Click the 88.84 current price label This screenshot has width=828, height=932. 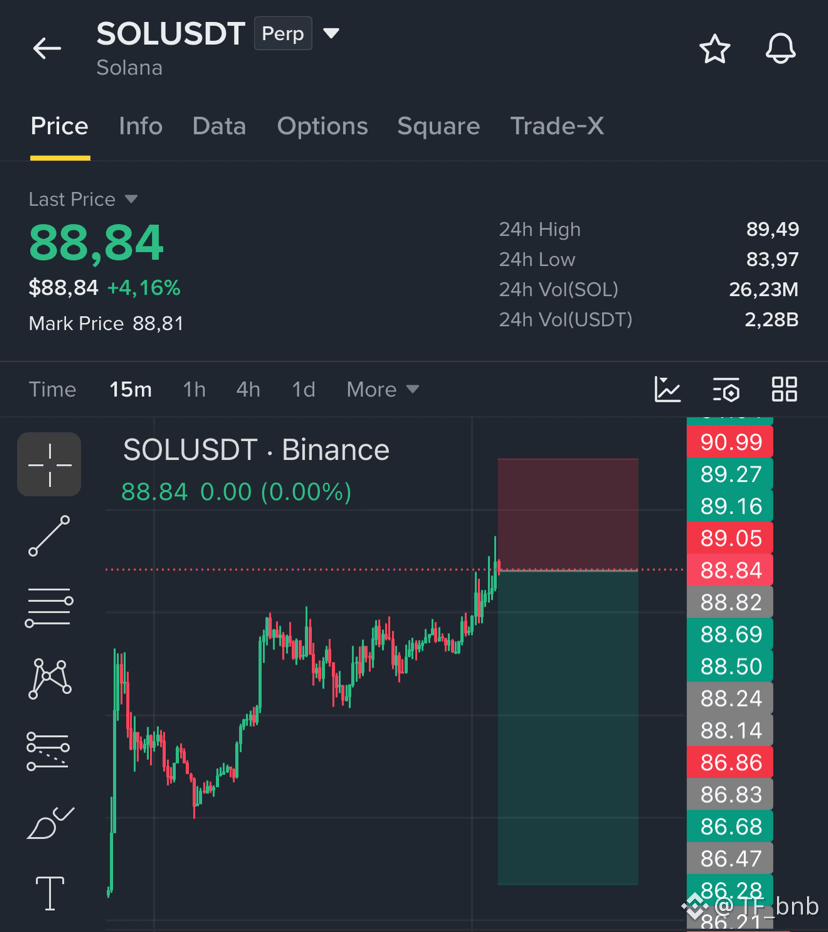click(730, 571)
